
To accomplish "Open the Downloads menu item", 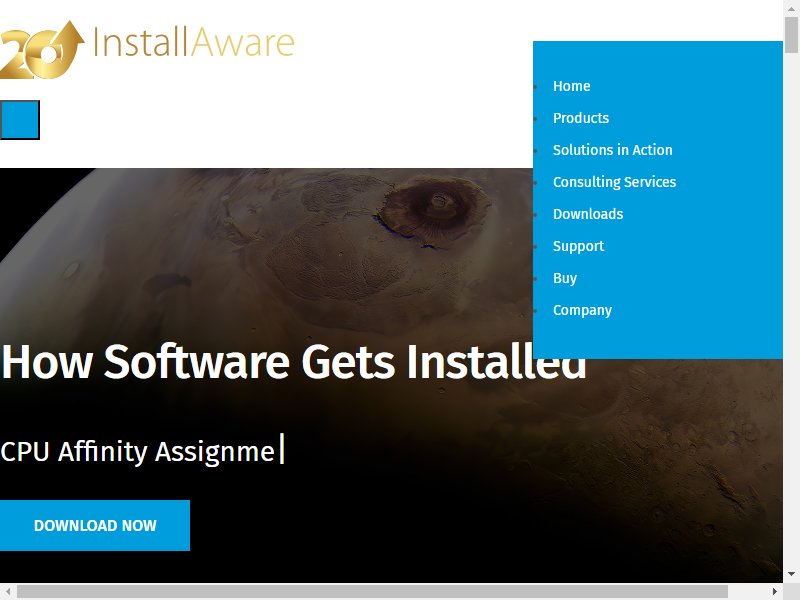I will tap(588, 214).
